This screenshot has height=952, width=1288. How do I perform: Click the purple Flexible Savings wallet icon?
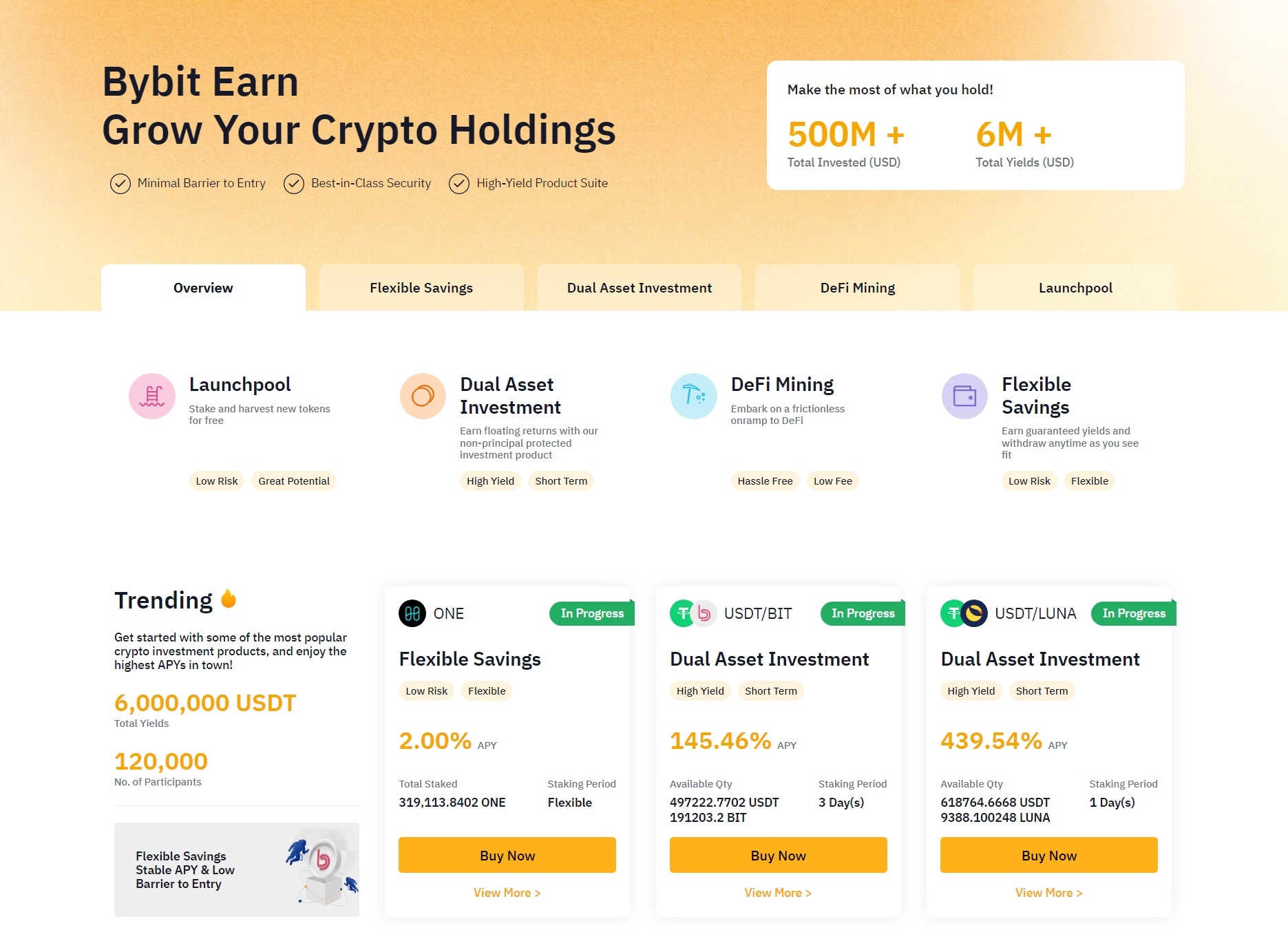964,396
